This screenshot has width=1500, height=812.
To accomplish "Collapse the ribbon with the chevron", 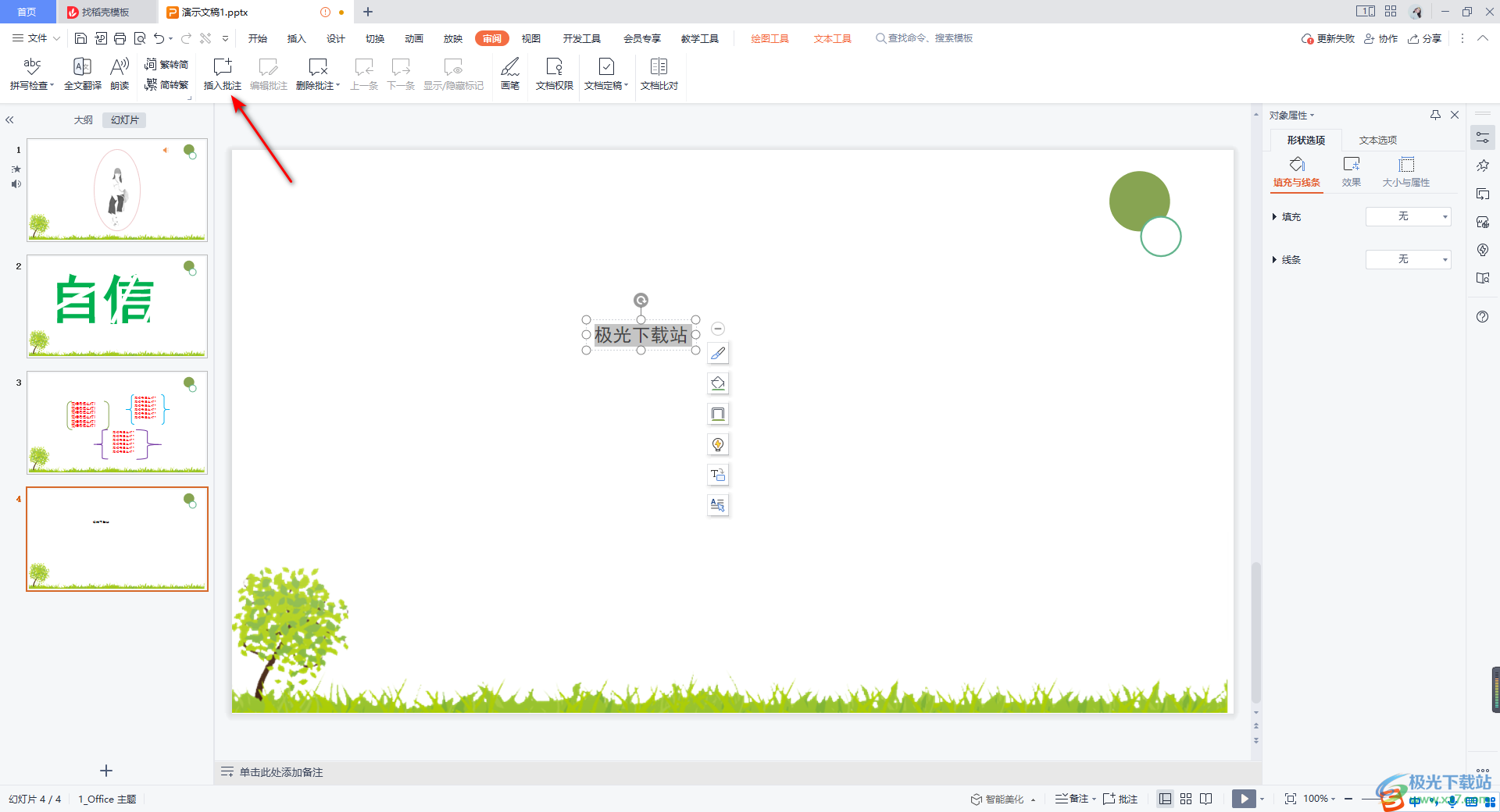I will coord(1483,38).
